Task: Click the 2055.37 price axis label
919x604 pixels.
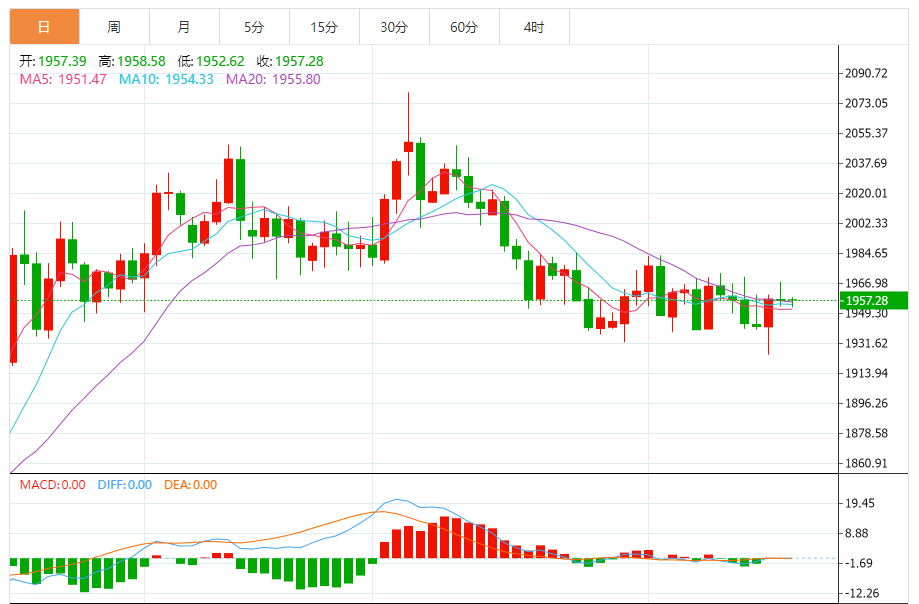Action: coord(866,133)
